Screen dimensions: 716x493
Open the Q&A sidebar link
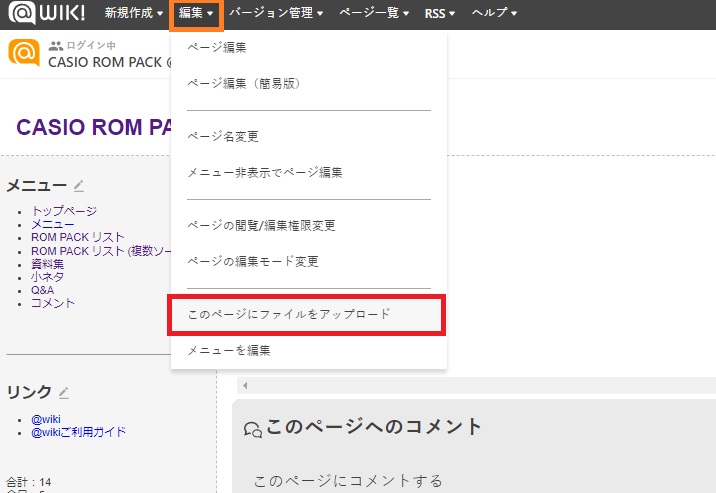pyautogui.click(x=42, y=290)
